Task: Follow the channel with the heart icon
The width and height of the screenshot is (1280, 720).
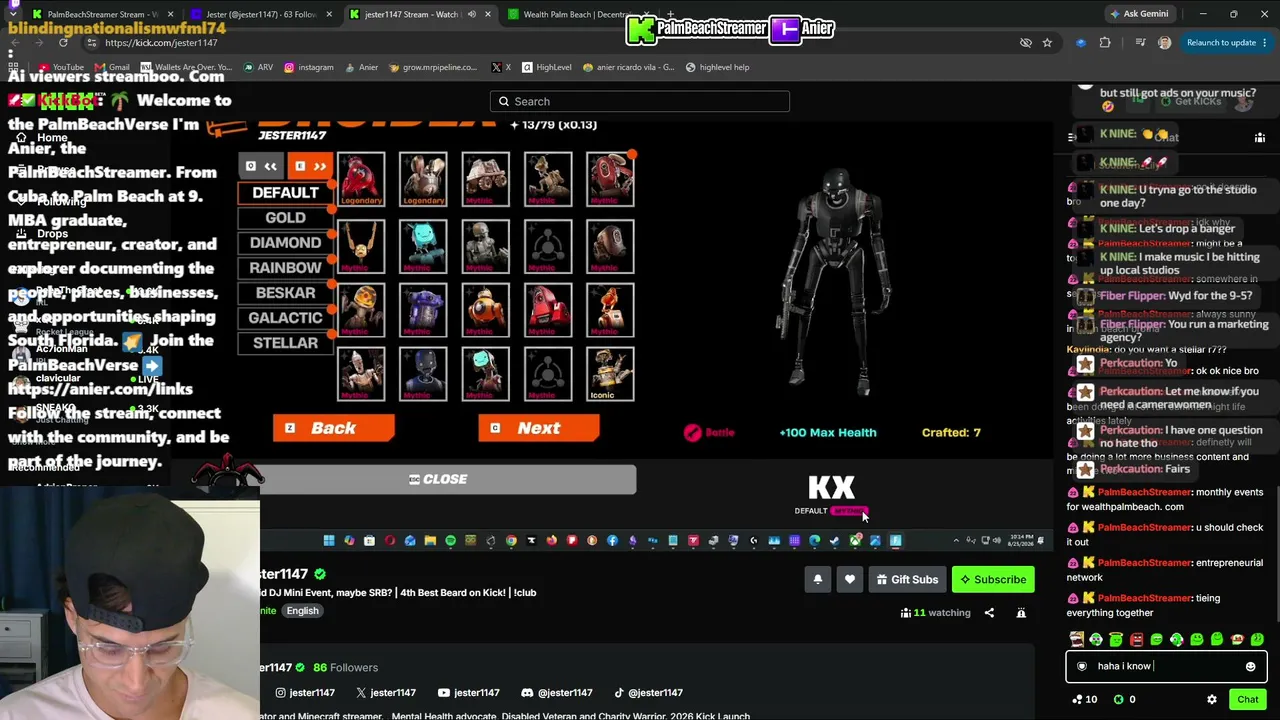Action: [850, 579]
